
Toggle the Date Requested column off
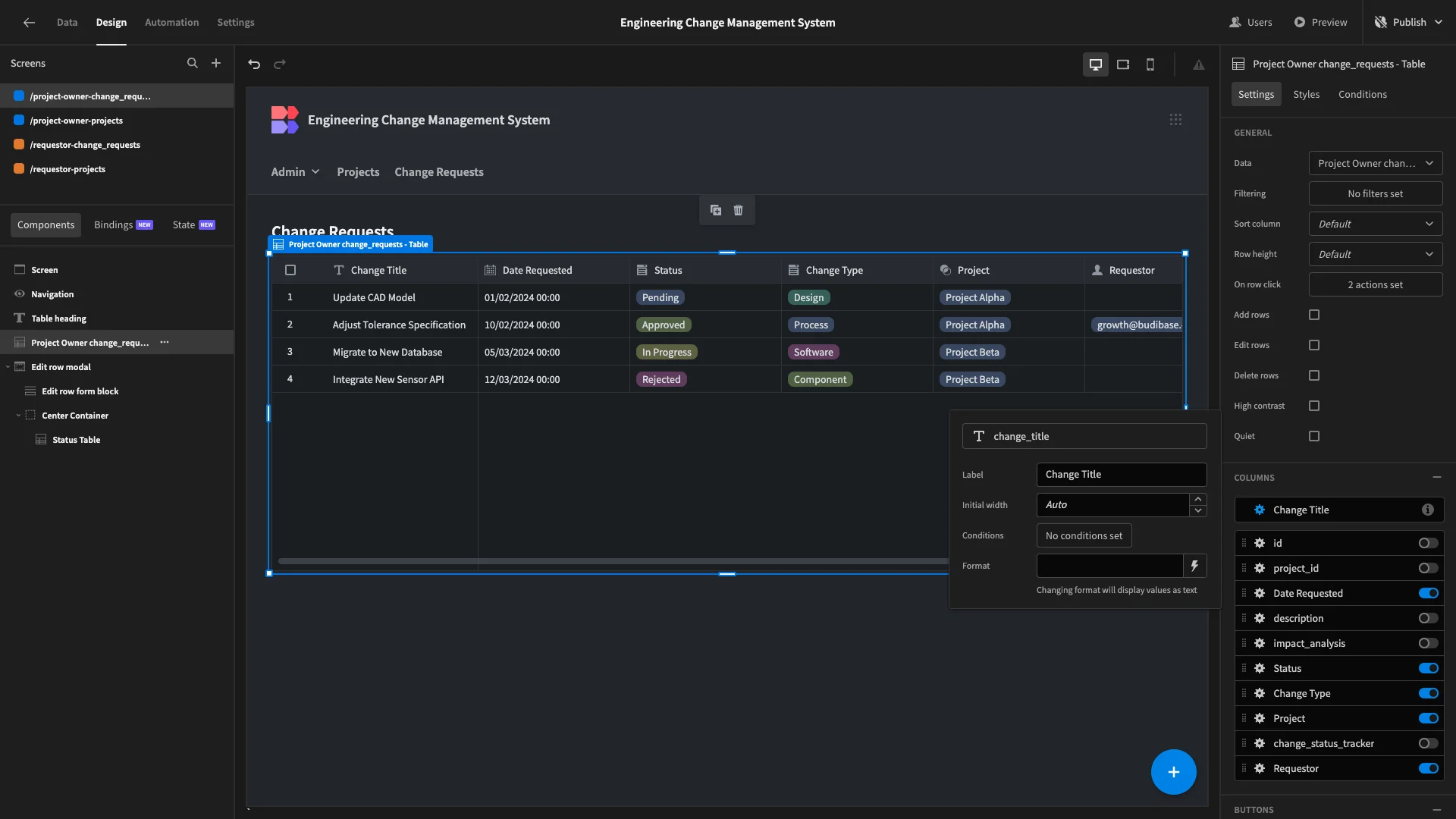pos(1429,594)
